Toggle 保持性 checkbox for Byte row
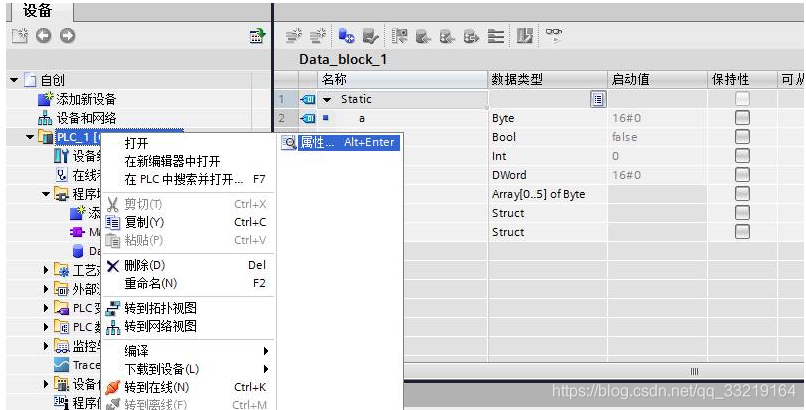The image size is (806, 410). [742, 118]
